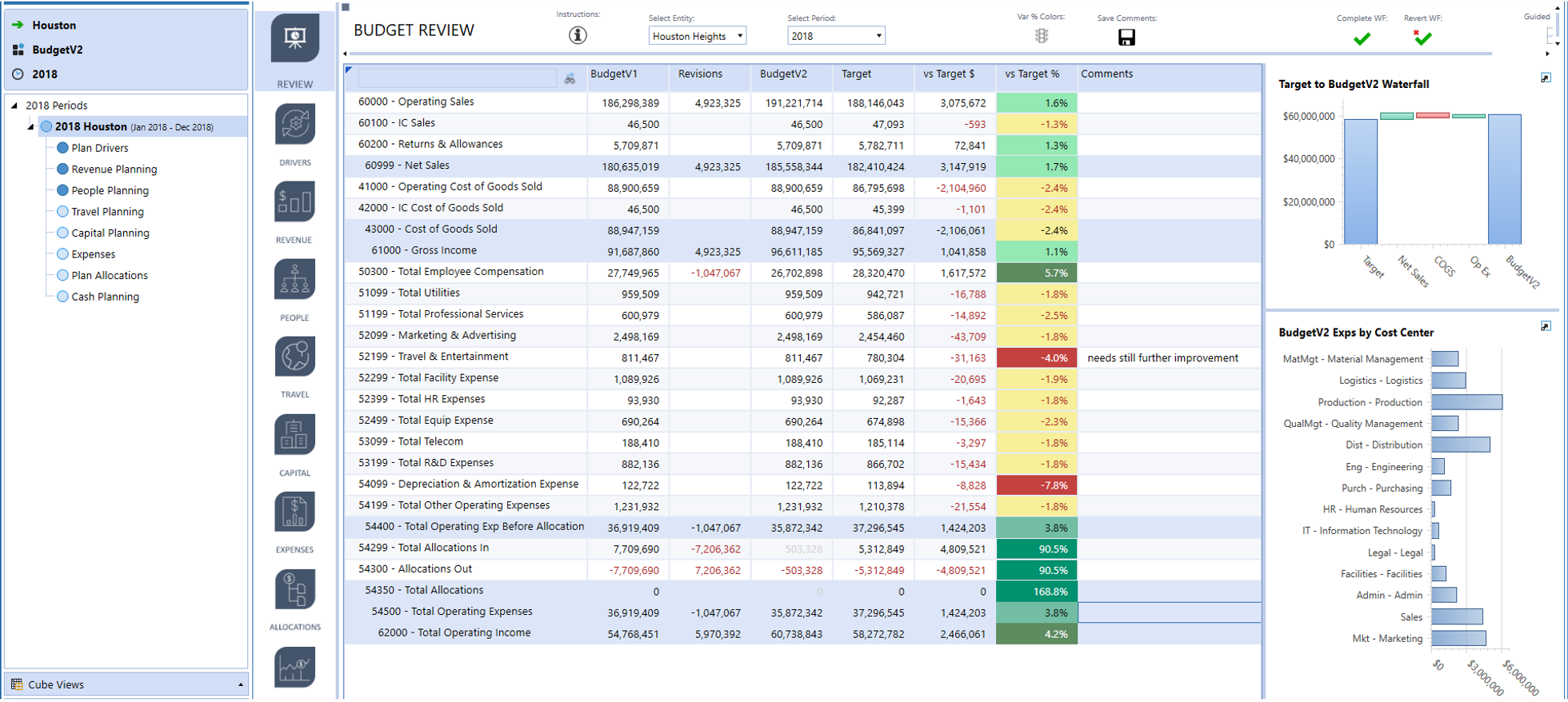1568x702 pixels.
Task: Click the red -7.8% Depreciation variance cell
Action: point(1036,485)
